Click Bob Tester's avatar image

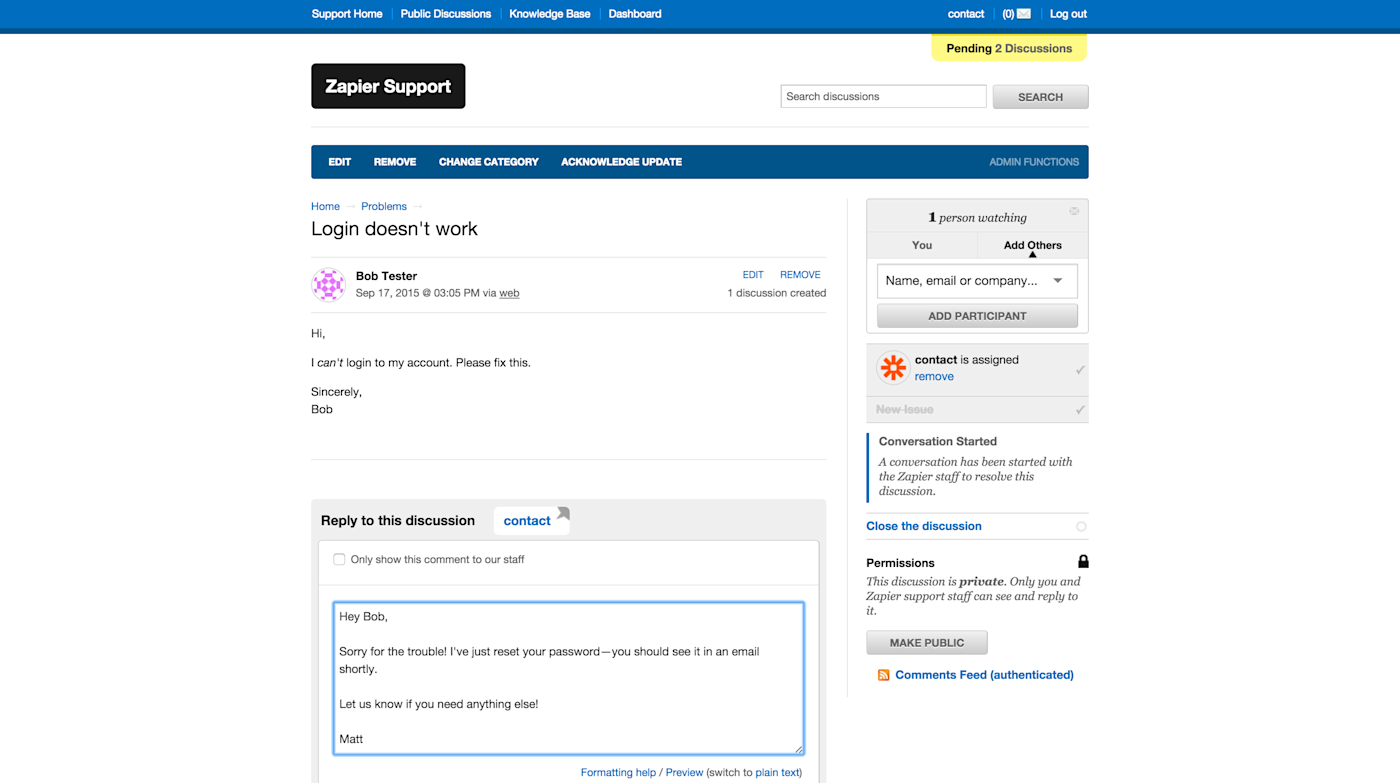pos(329,285)
